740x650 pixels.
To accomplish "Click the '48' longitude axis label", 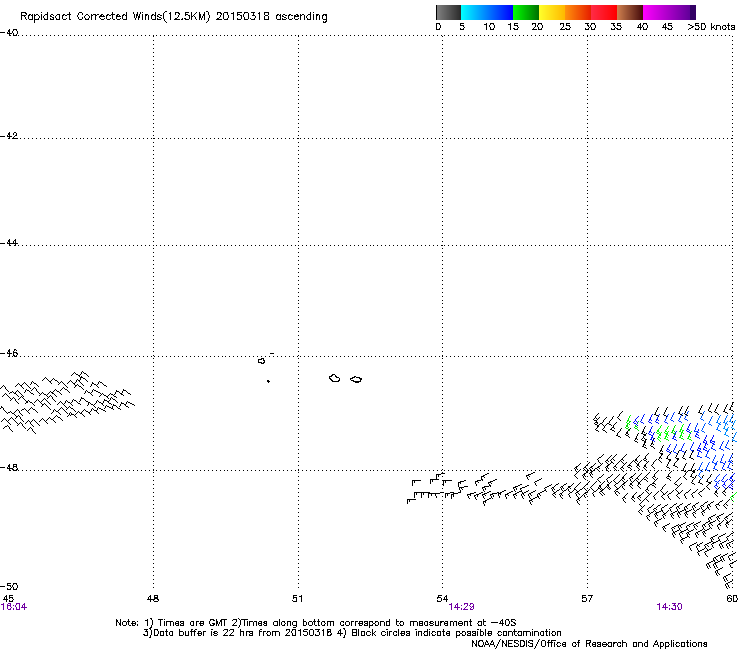I will tap(153, 599).
